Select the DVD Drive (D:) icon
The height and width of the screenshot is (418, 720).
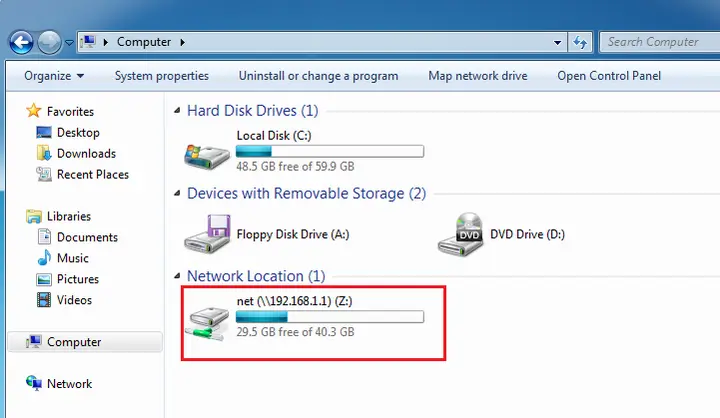click(461, 234)
